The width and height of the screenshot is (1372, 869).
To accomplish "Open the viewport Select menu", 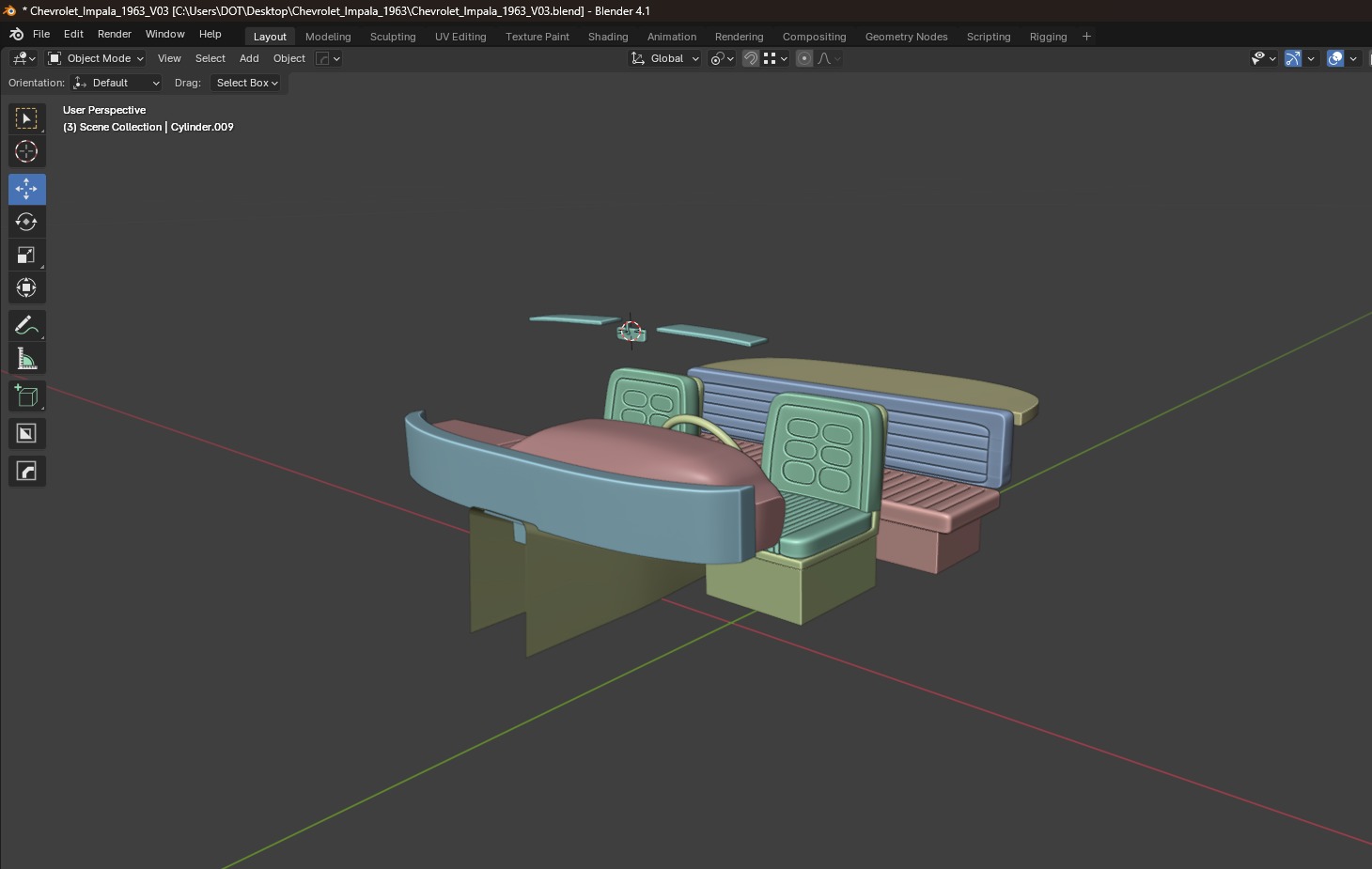I will click(210, 58).
